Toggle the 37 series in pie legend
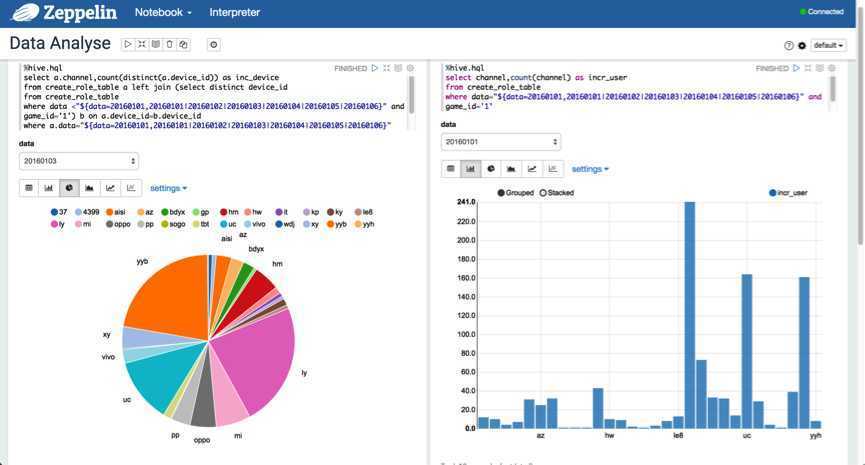 pos(59,212)
